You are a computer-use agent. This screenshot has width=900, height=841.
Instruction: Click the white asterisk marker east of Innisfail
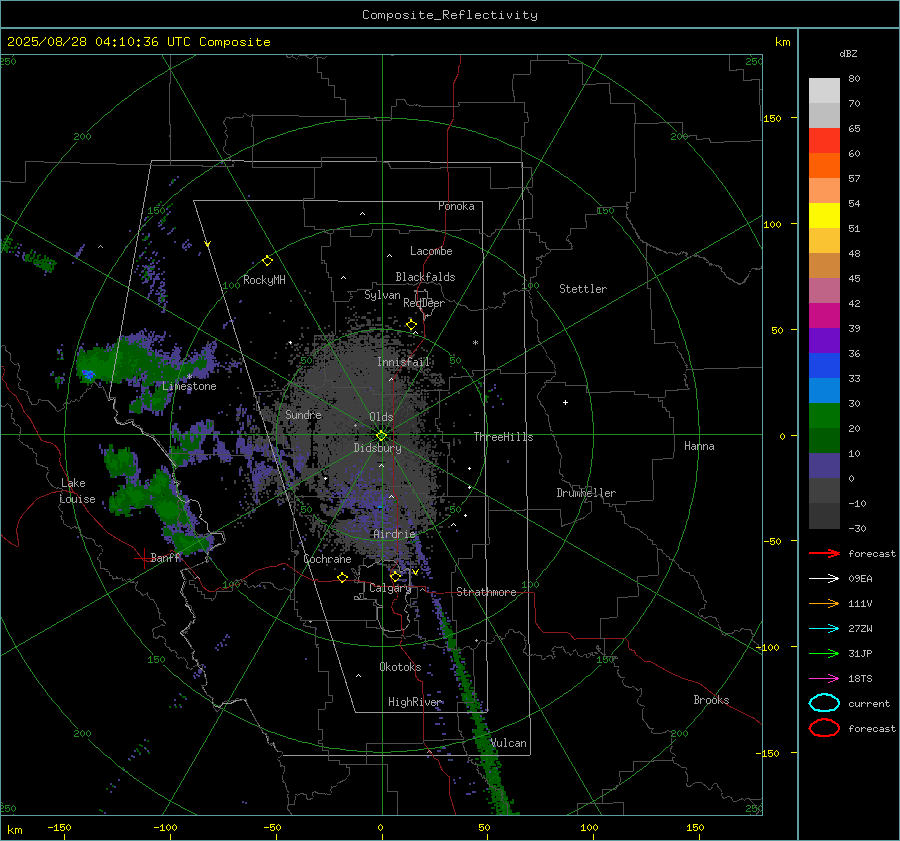pyautogui.click(x=475, y=343)
